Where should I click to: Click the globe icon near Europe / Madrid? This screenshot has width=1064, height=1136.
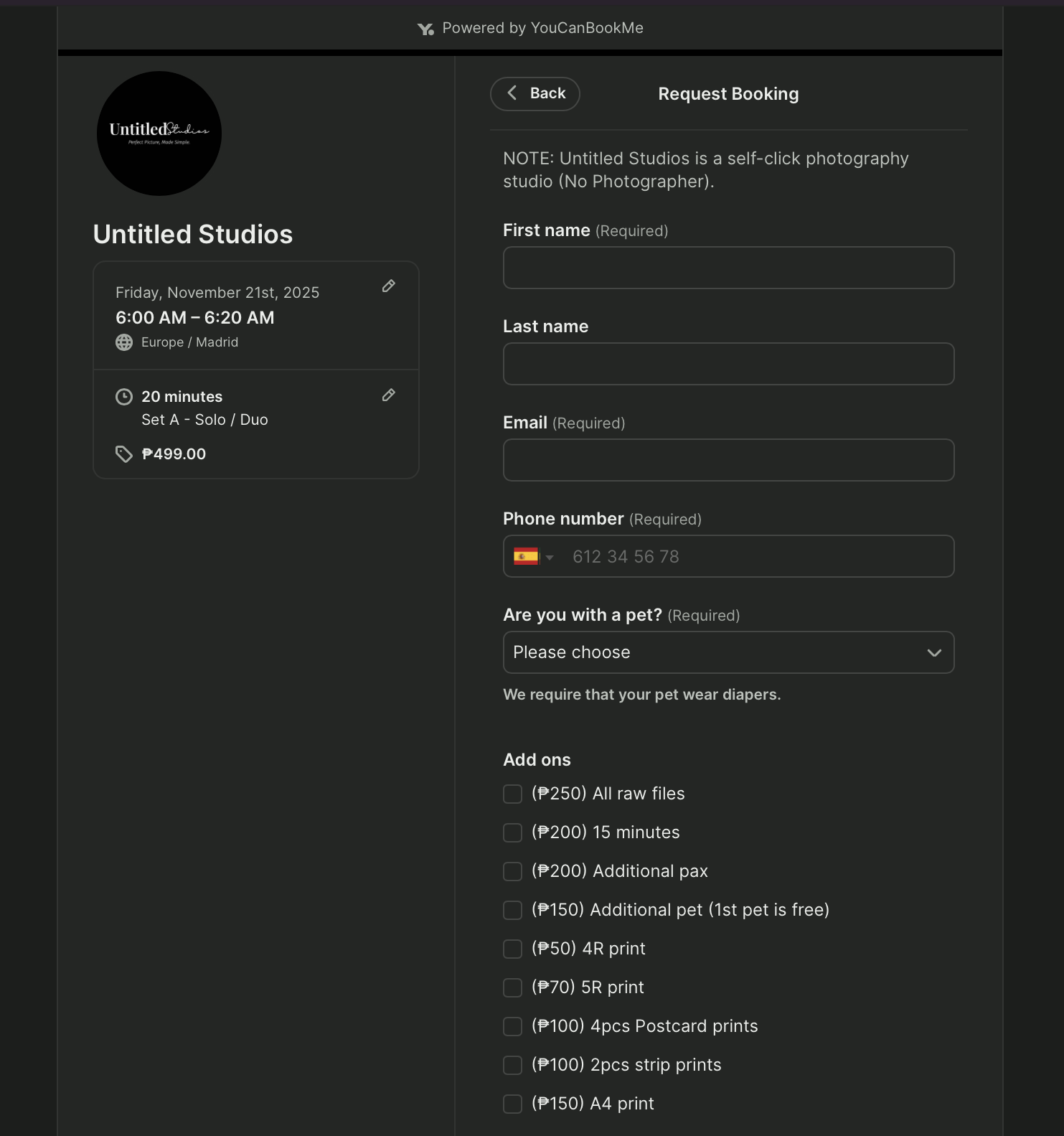pyautogui.click(x=123, y=342)
